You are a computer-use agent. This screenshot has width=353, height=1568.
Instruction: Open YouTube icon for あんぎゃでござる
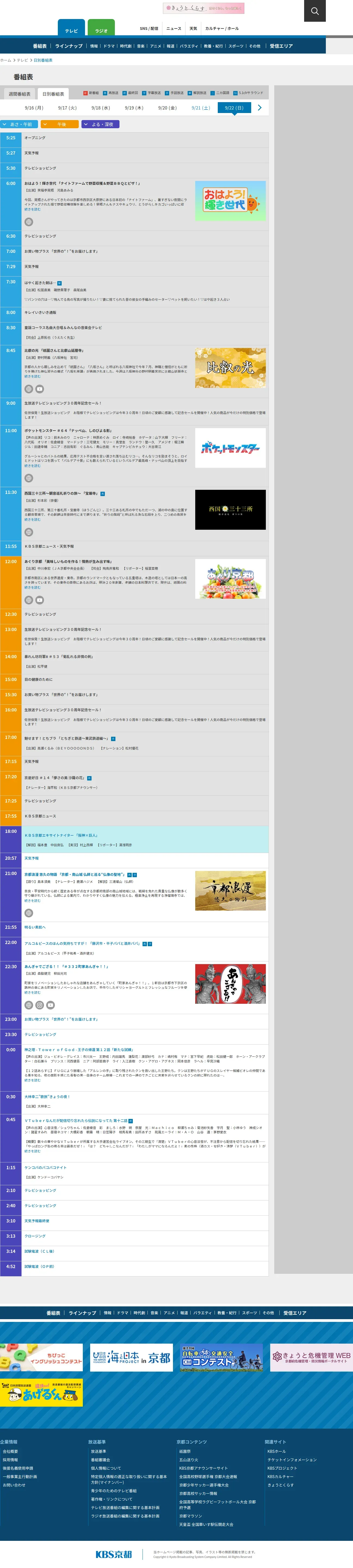click(51, 1005)
